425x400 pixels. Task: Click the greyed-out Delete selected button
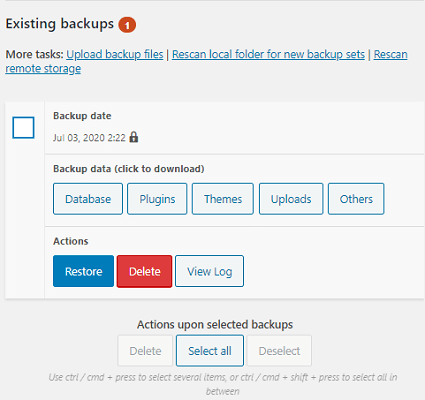pyautogui.click(x=145, y=351)
